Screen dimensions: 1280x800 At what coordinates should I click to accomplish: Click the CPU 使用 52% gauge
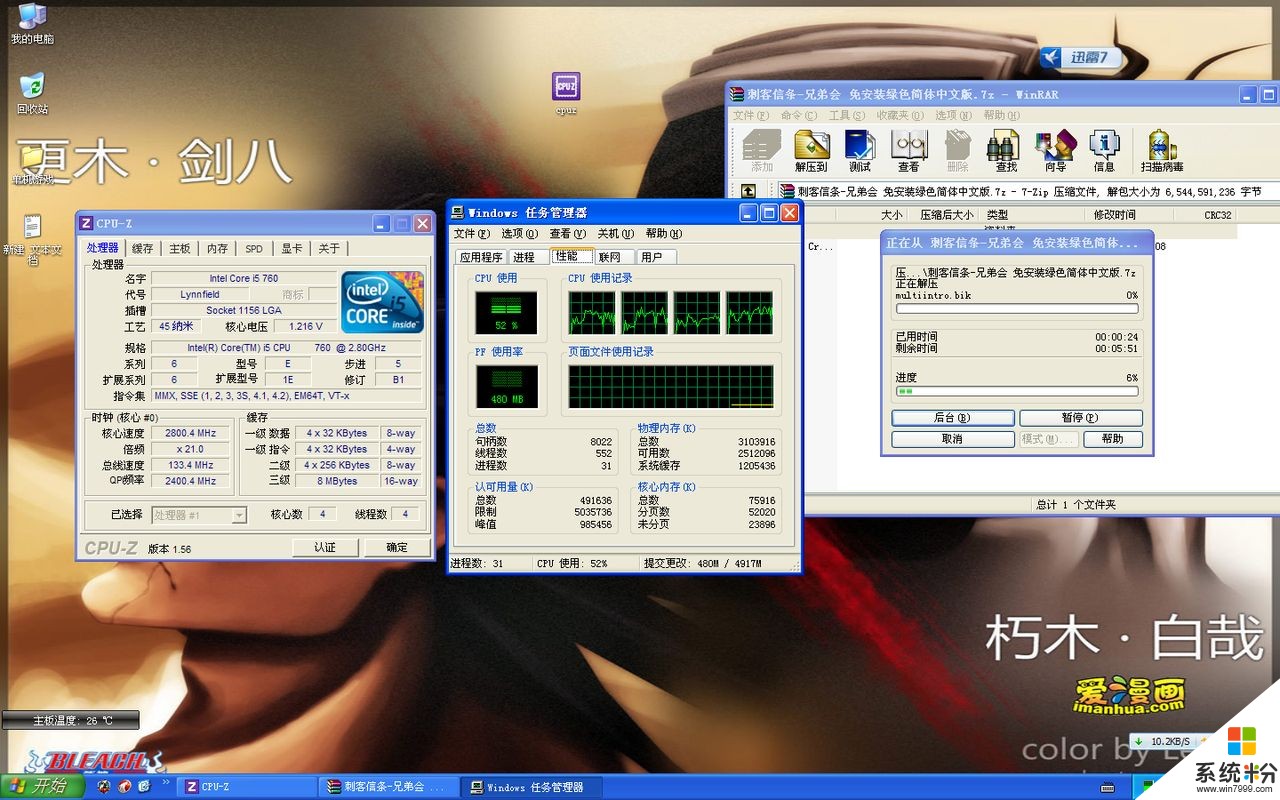click(x=507, y=313)
